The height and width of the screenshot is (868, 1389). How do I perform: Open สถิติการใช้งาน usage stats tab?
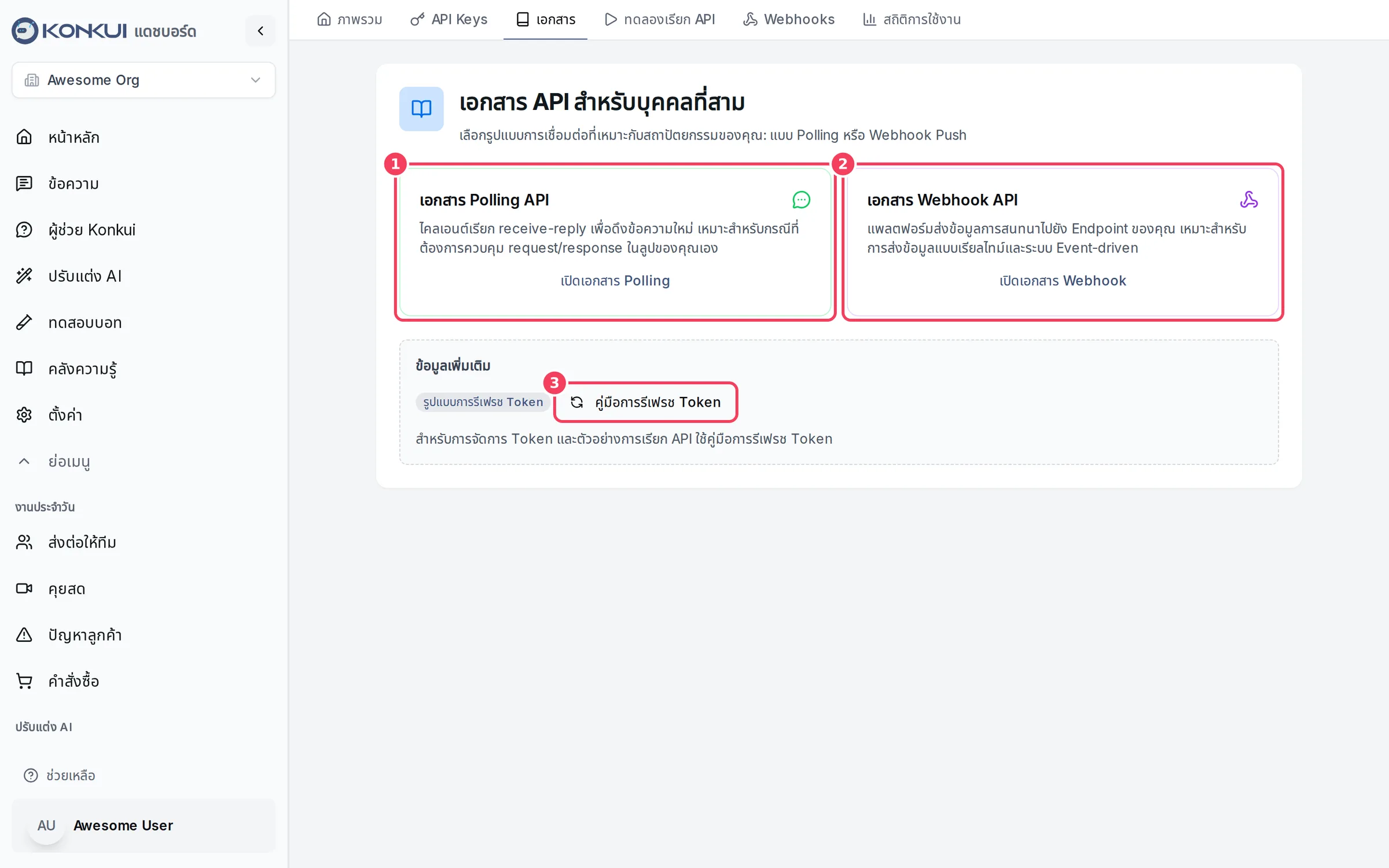pyautogui.click(x=912, y=20)
